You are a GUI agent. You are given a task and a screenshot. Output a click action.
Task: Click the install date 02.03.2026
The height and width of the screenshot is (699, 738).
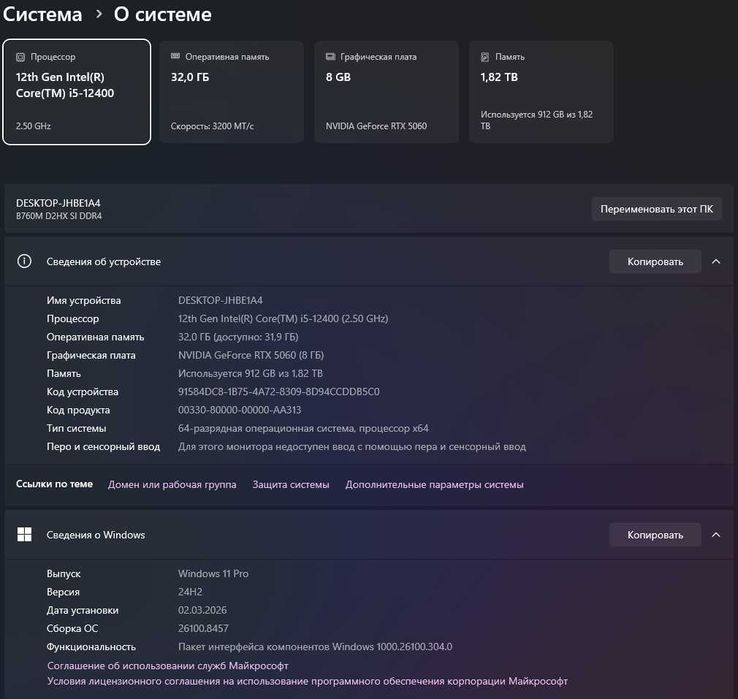pos(202,610)
